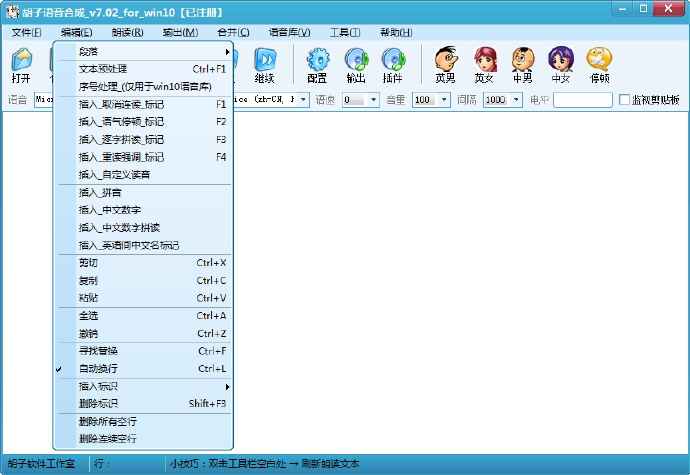Enable the 监视剪贴板 clipboard monitor checkbox
690x475 pixels.
(625, 100)
